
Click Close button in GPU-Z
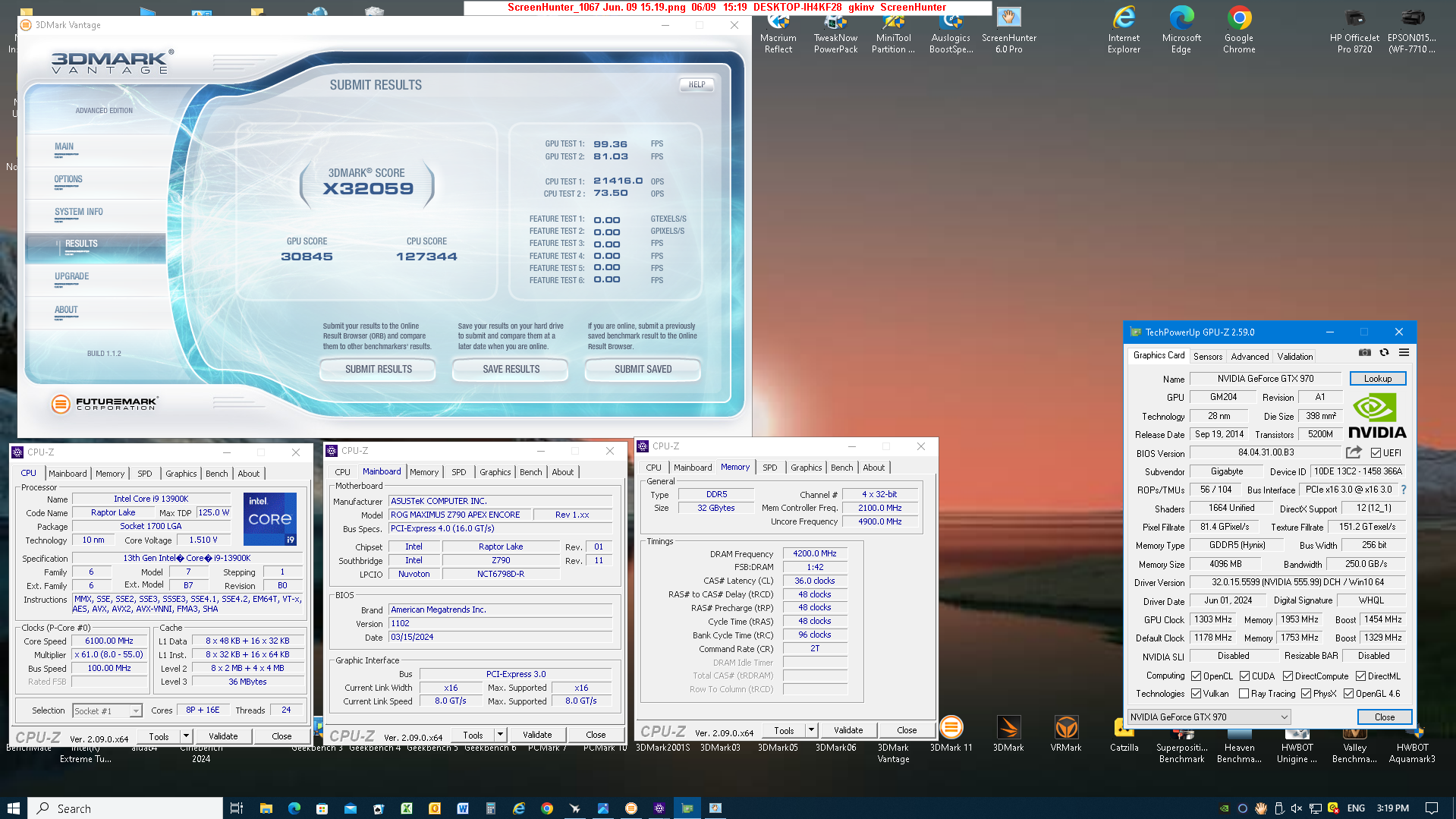pyautogui.click(x=1384, y=717)
